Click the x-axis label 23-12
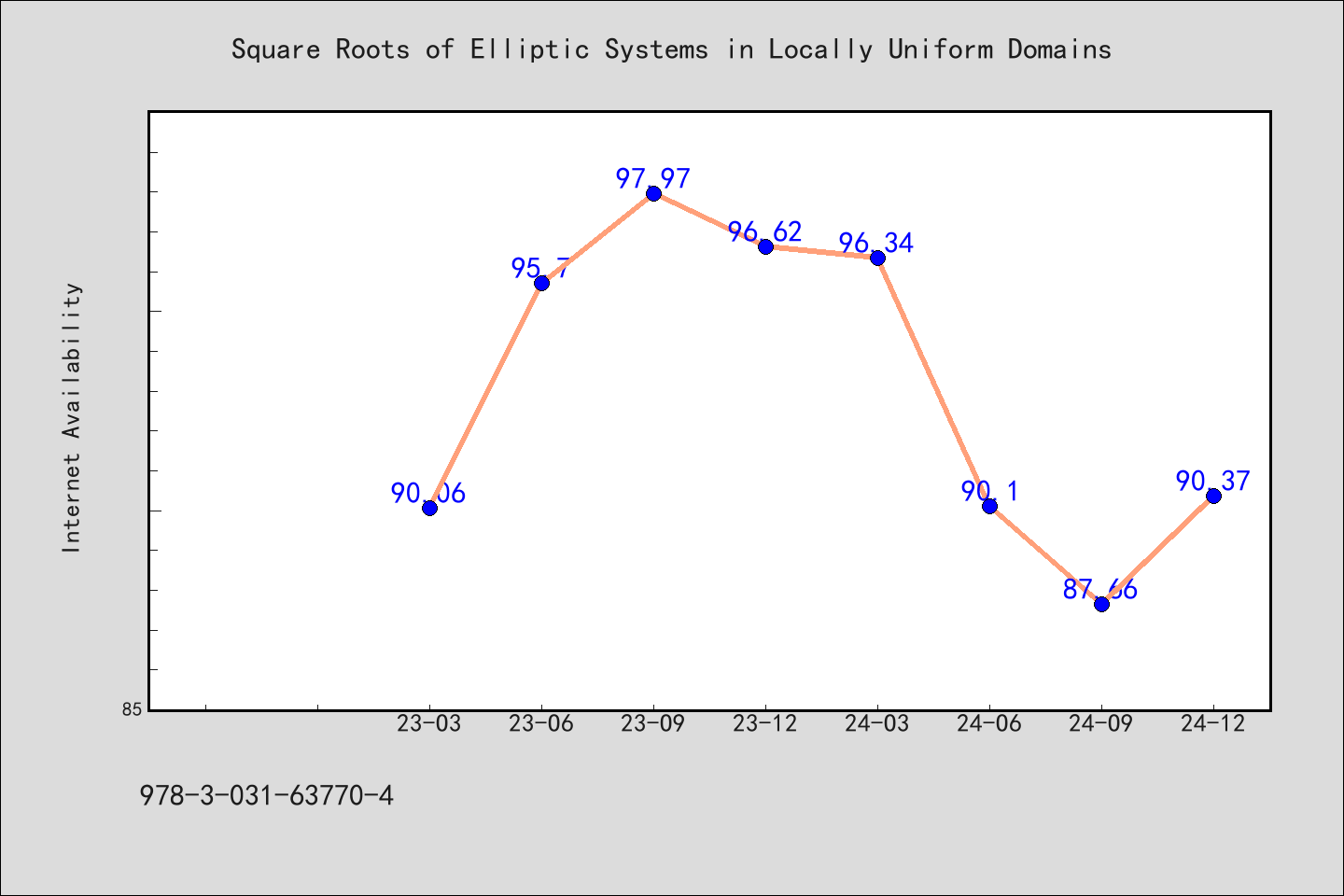1344x896 pixels. [x=765, y=723]
